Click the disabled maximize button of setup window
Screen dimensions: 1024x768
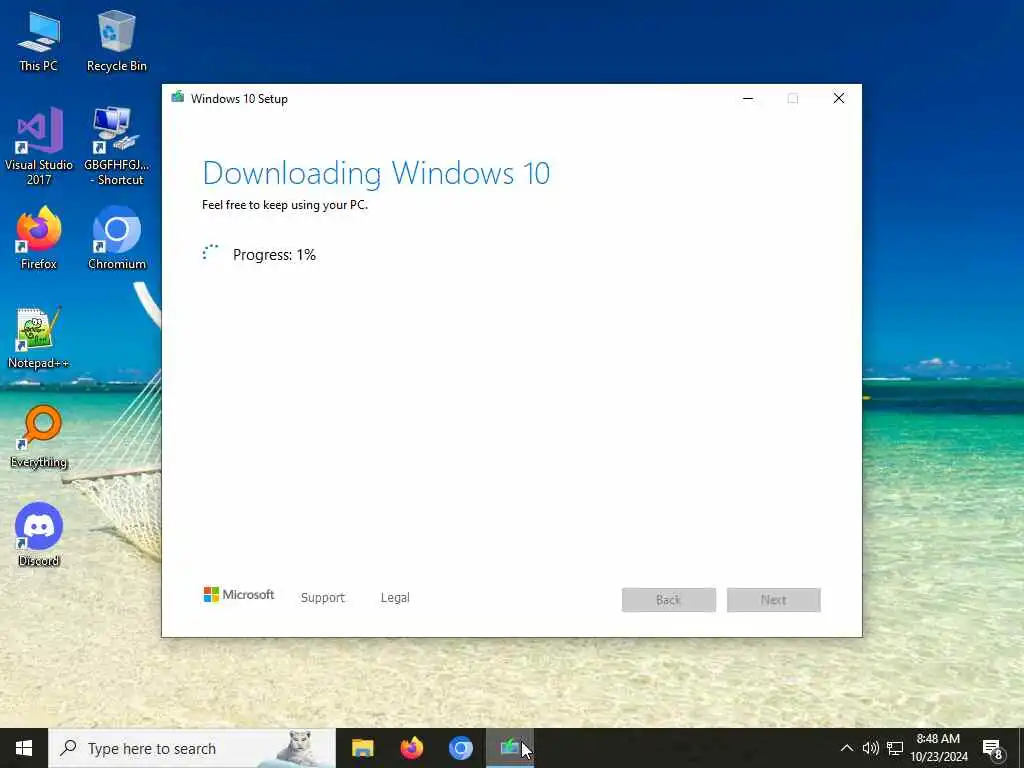tap(793, 99)
